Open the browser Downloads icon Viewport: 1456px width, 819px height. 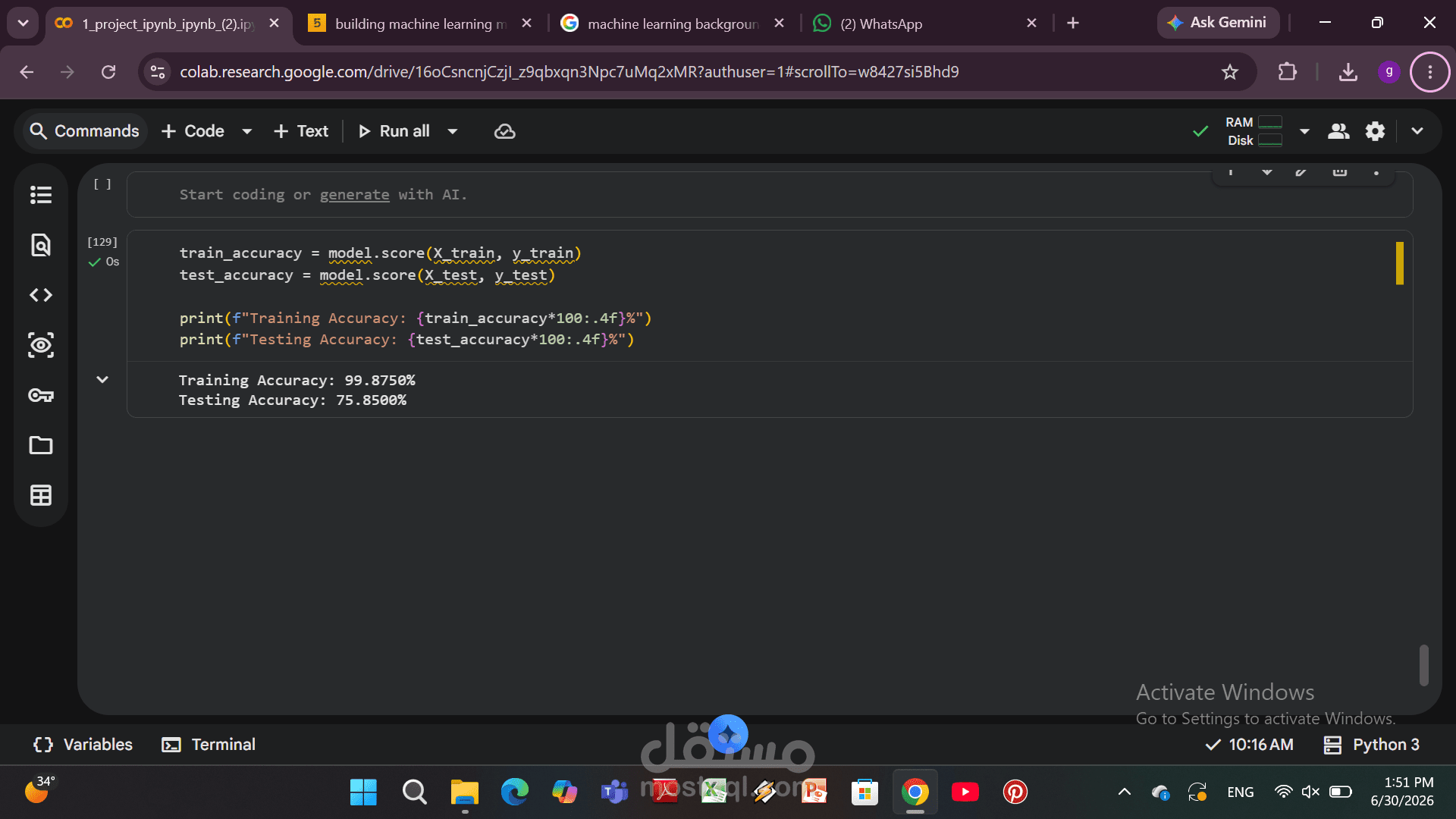[x=1348, y=72]
